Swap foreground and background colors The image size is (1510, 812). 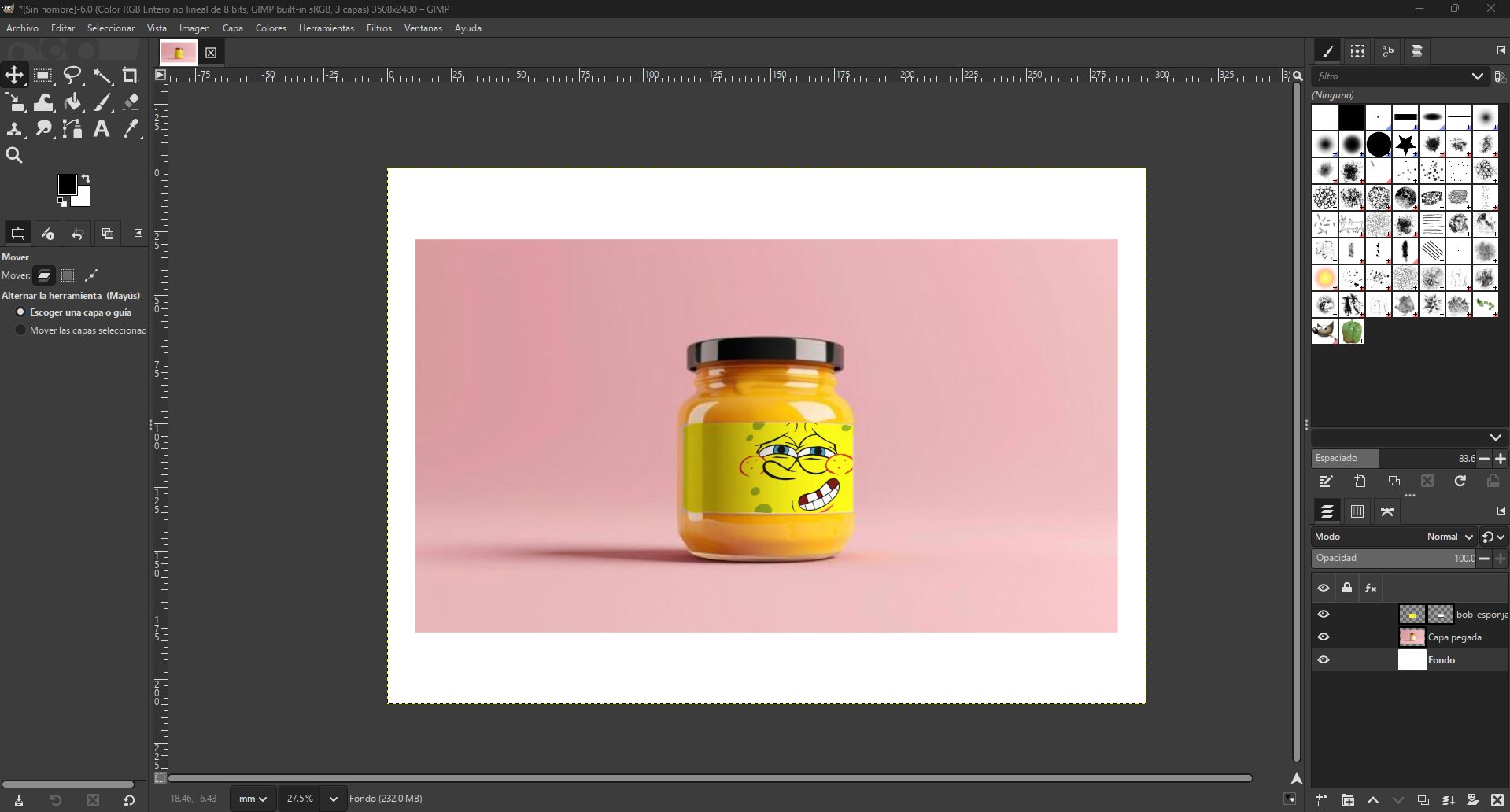[87, 178]
